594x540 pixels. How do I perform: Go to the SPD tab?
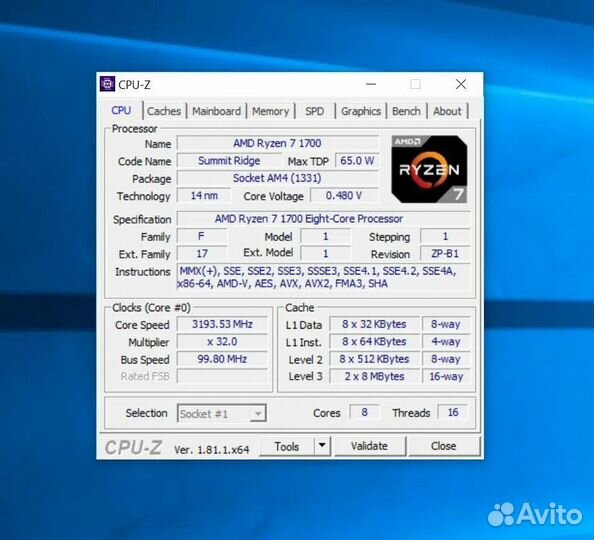pyautogui.click(x=315, y=111)
